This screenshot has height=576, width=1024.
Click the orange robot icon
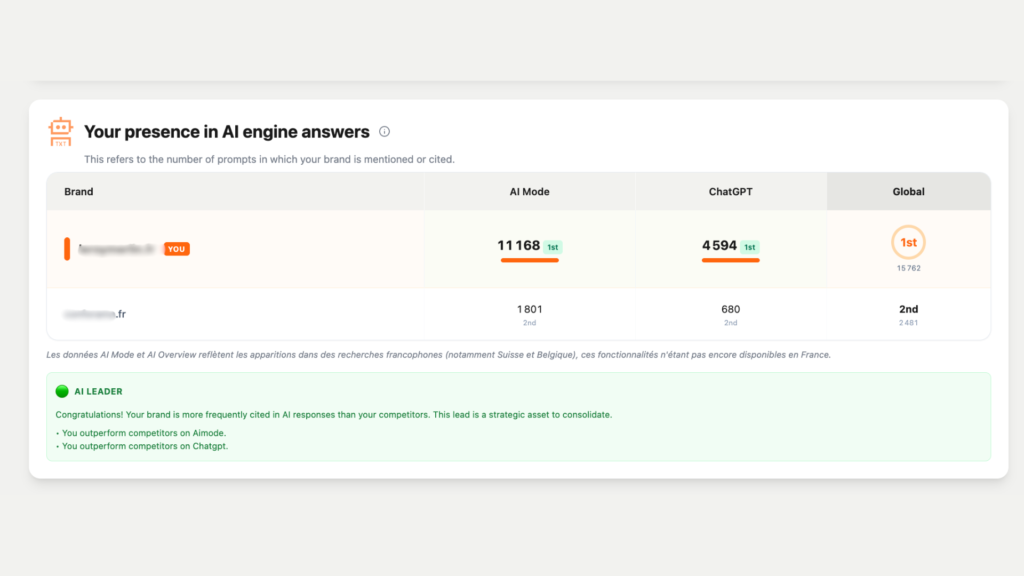click(60, 132)
